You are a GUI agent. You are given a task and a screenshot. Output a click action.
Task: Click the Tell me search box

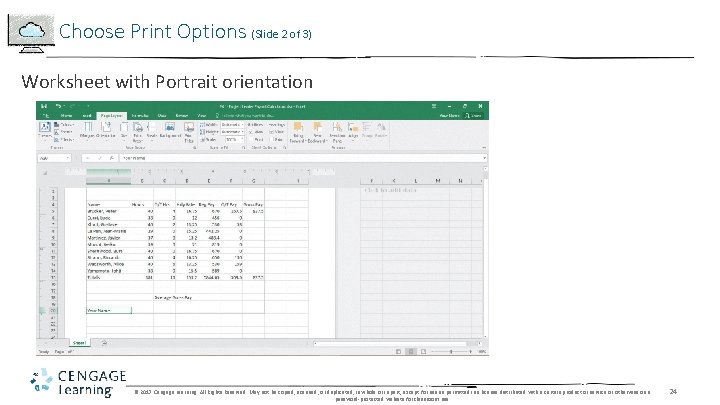point(246,116)
